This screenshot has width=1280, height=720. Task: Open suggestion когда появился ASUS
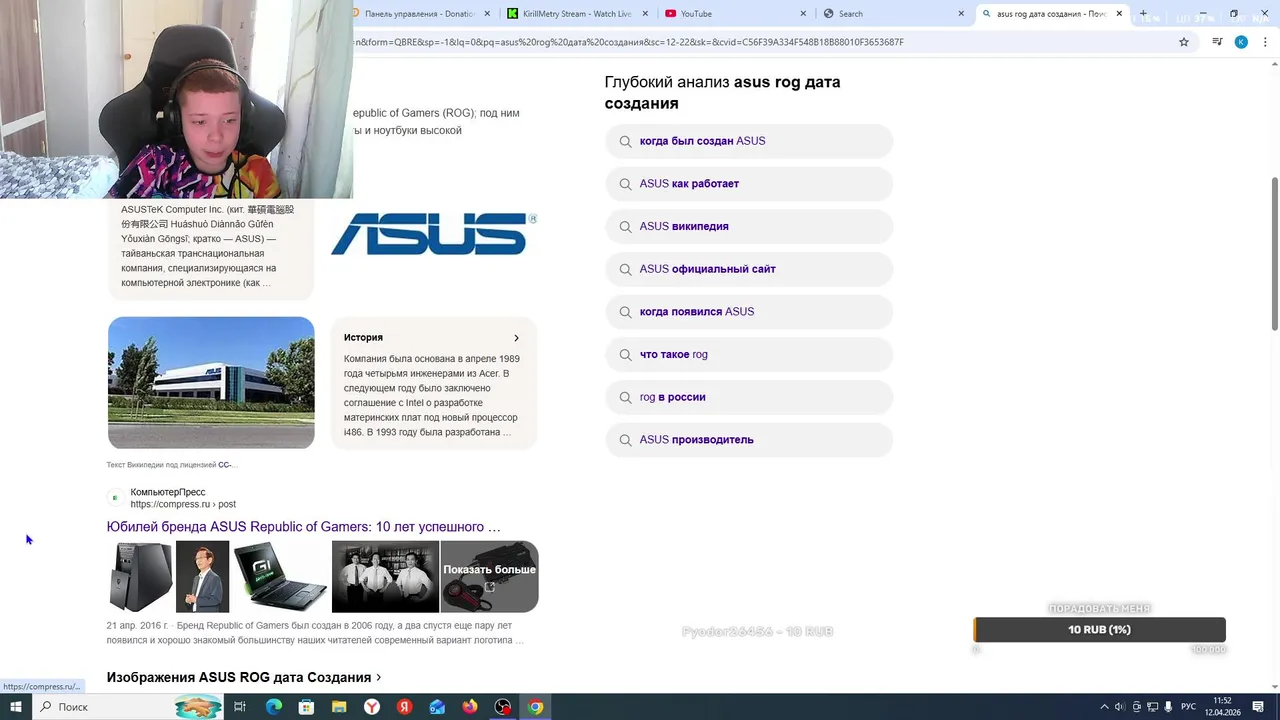click(749, 312)
